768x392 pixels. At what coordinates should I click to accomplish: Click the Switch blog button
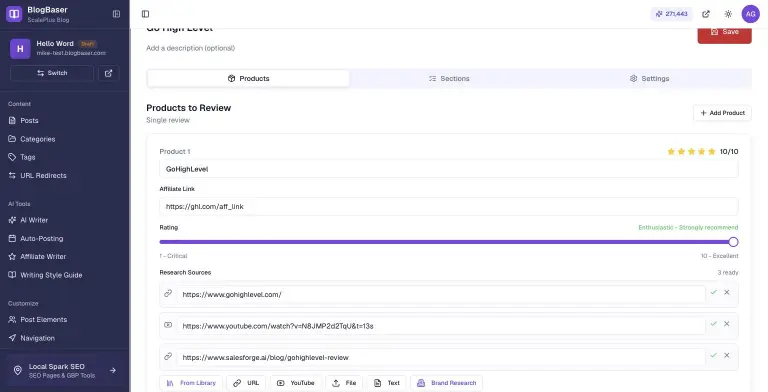point(52,73)
